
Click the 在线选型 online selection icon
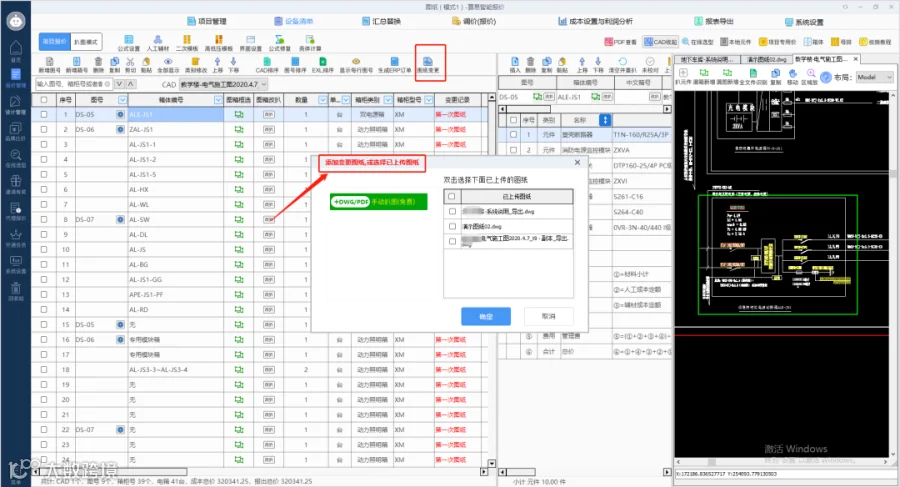697,42
